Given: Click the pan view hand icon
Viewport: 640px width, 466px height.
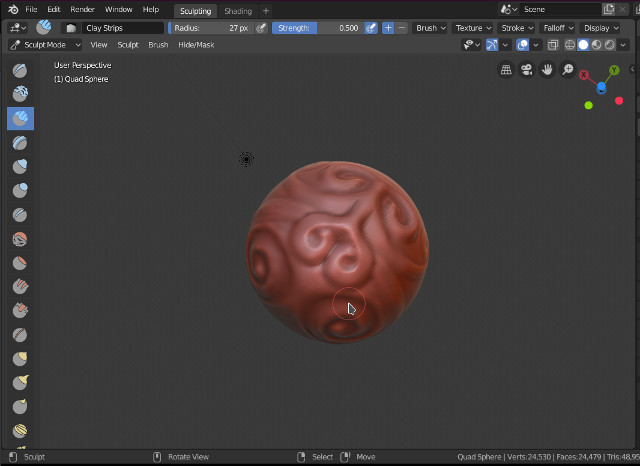Looking at the screenshot, I should (x=547, y=70).
